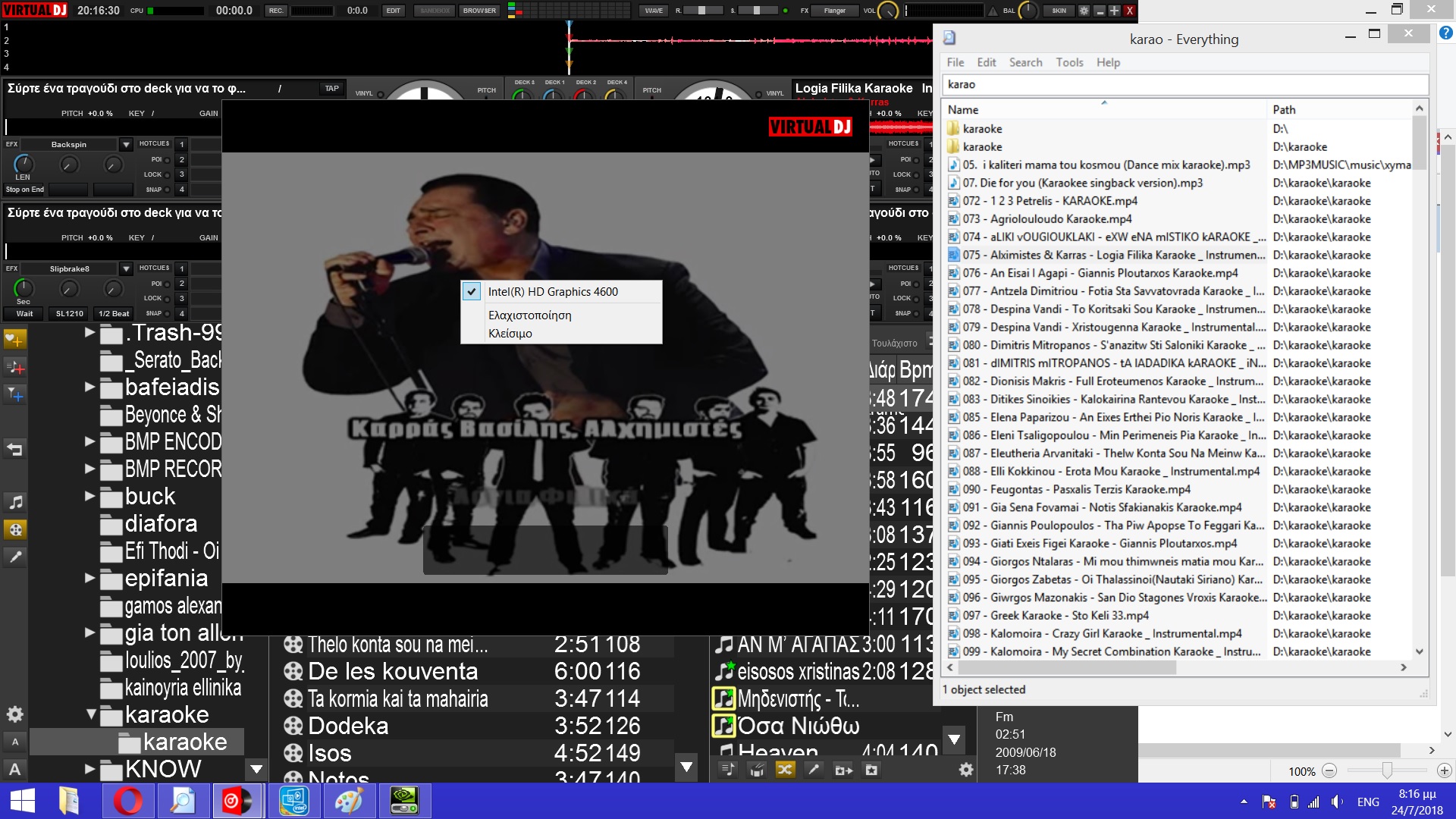Click the TAP button on deck
The width and height of the screenshot is (1456, 819).
pyautogui.click(x=331, y=89)
